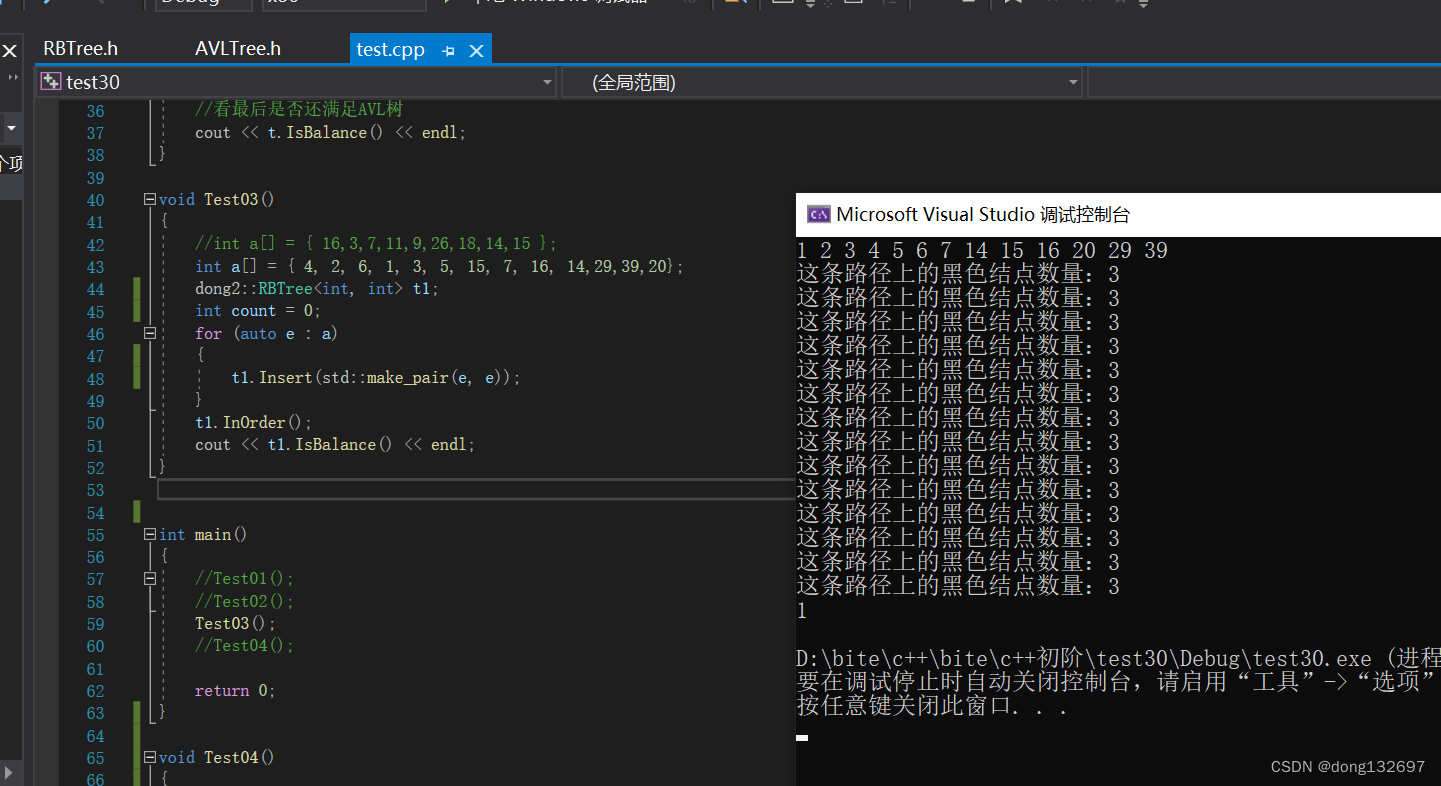This screenshot has height=786, width=1441.
Task: Open the test30 project dropdown
Action: coord(547,83)
